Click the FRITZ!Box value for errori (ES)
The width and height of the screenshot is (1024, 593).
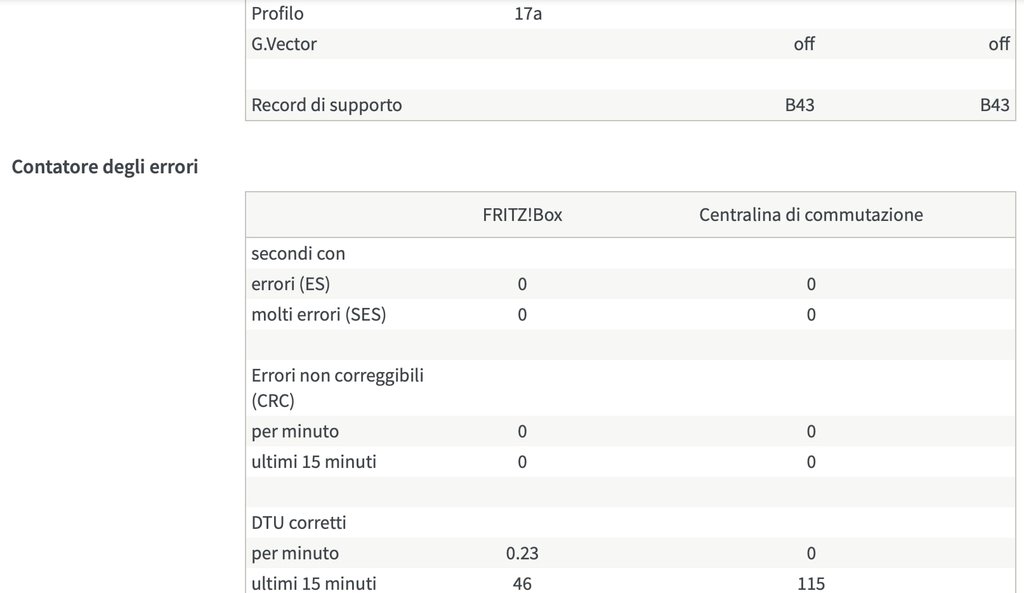[x=522, y=284]
